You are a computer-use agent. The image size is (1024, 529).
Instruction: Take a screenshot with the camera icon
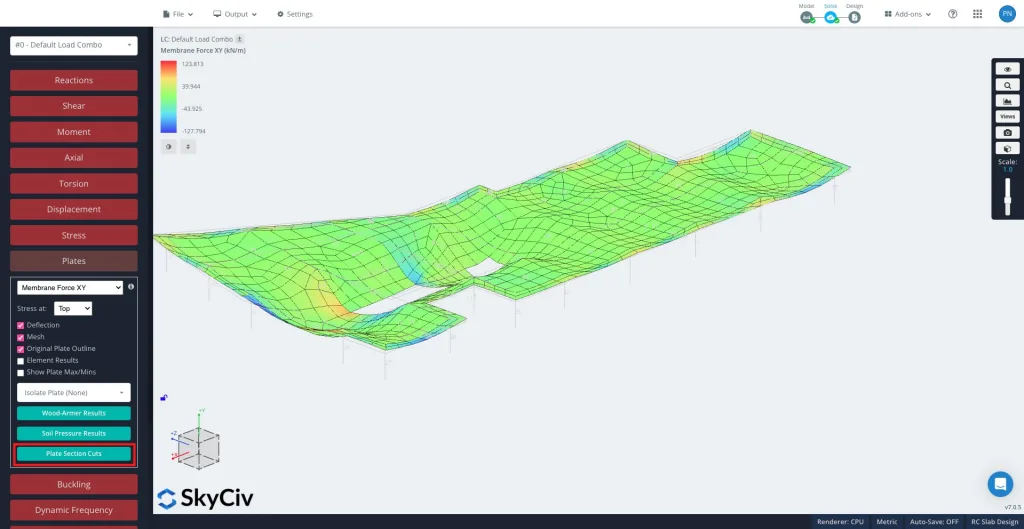point(1007,132)
